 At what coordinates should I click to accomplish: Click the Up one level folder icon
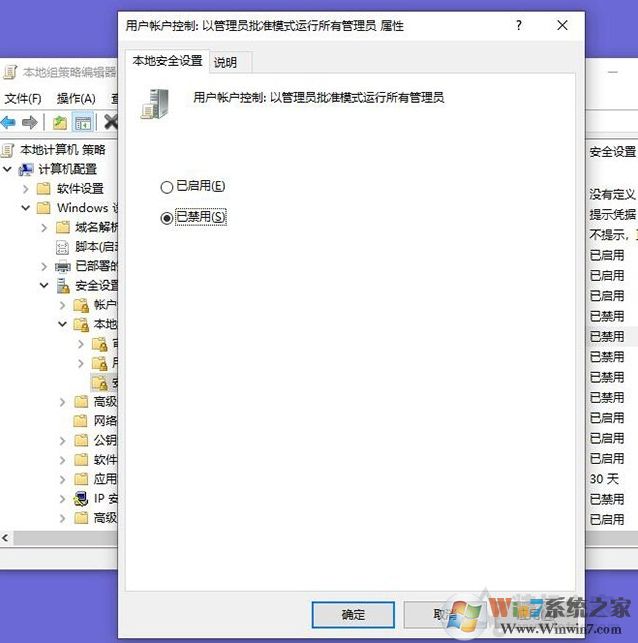(60, 122)
